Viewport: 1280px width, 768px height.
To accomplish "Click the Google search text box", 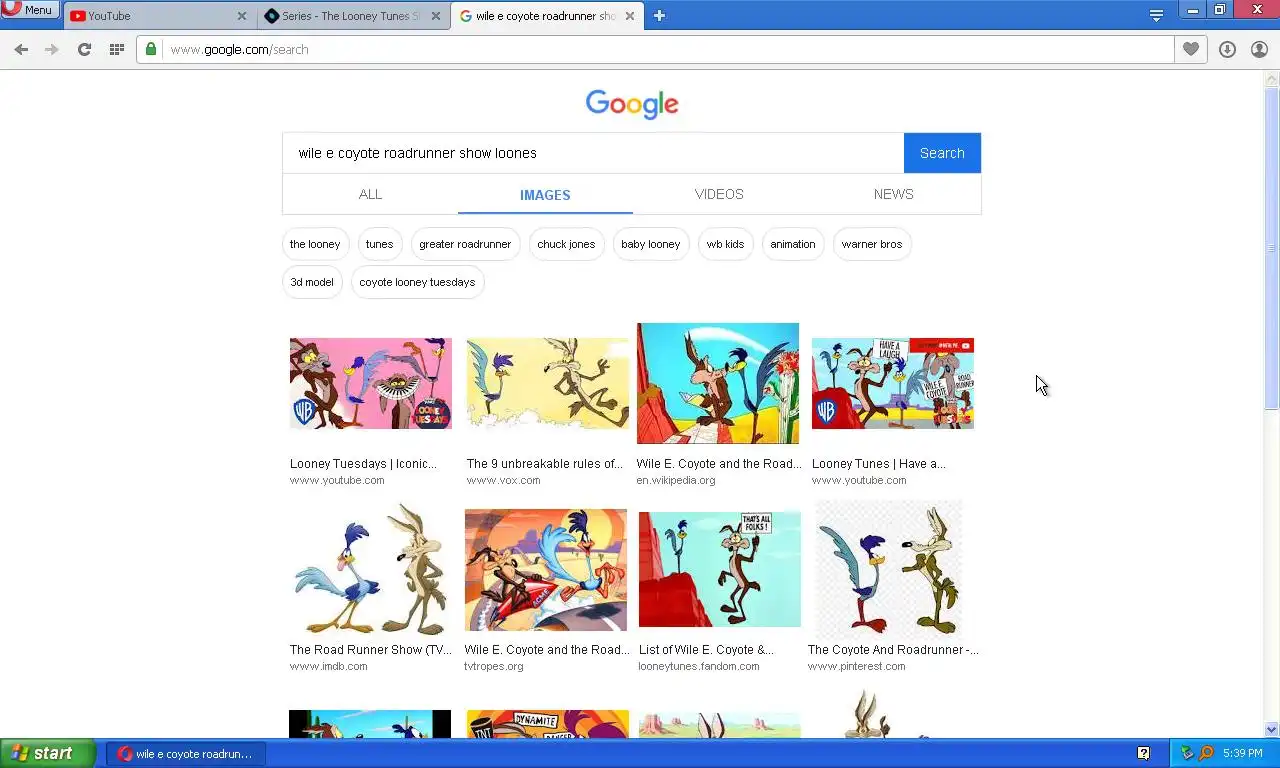I will coord(593,153).
